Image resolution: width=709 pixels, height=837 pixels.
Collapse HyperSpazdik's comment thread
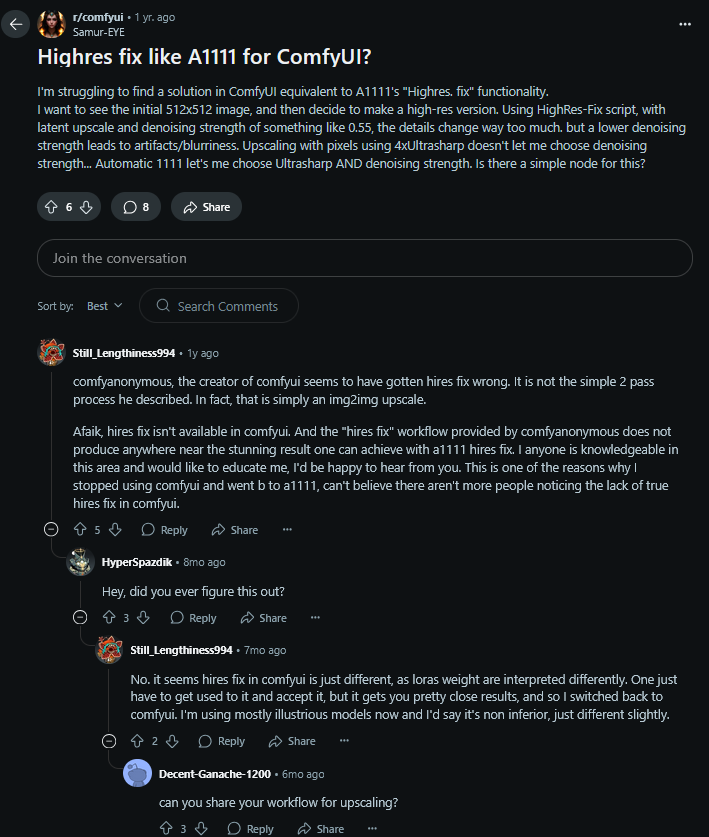pos(80,618)
